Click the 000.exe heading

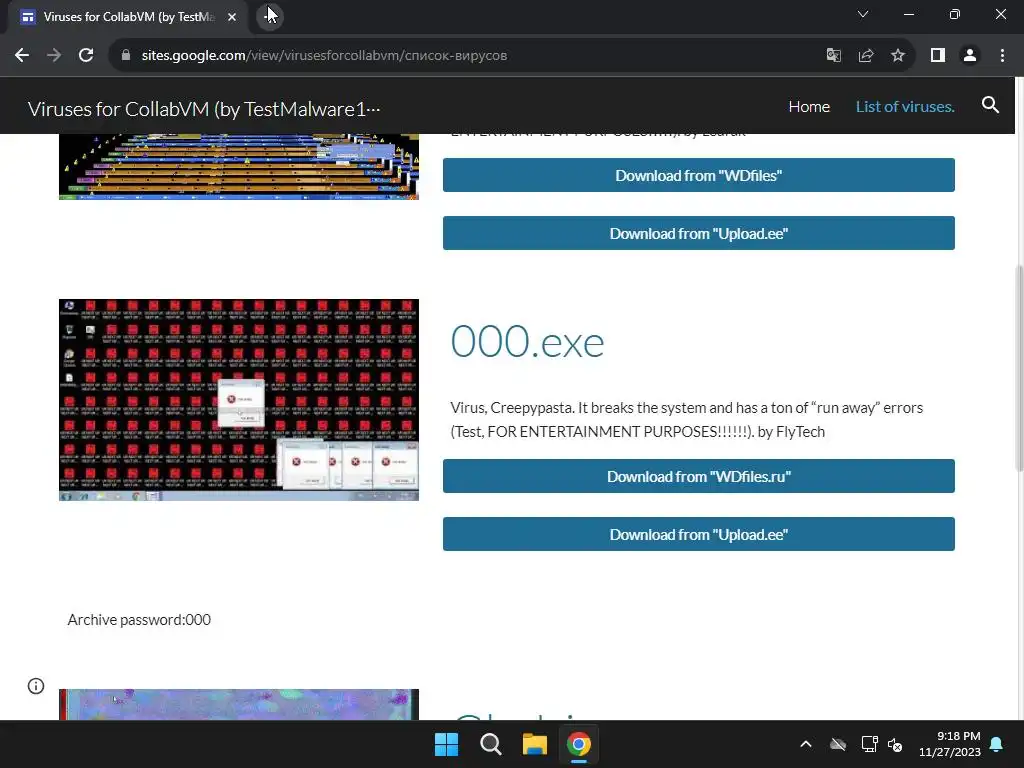[527, 342]
